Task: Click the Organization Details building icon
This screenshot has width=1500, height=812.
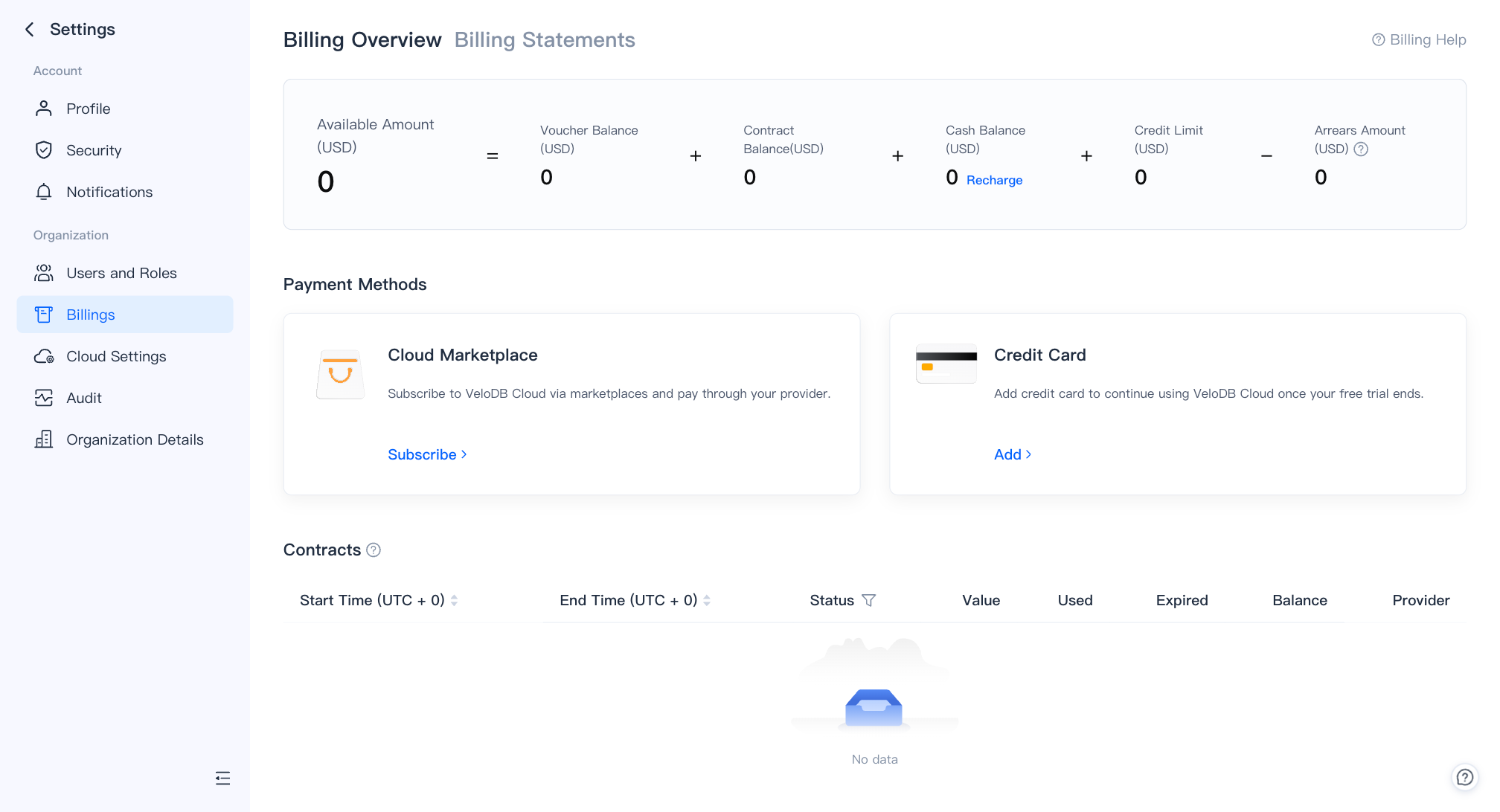Action: (43, 439)
